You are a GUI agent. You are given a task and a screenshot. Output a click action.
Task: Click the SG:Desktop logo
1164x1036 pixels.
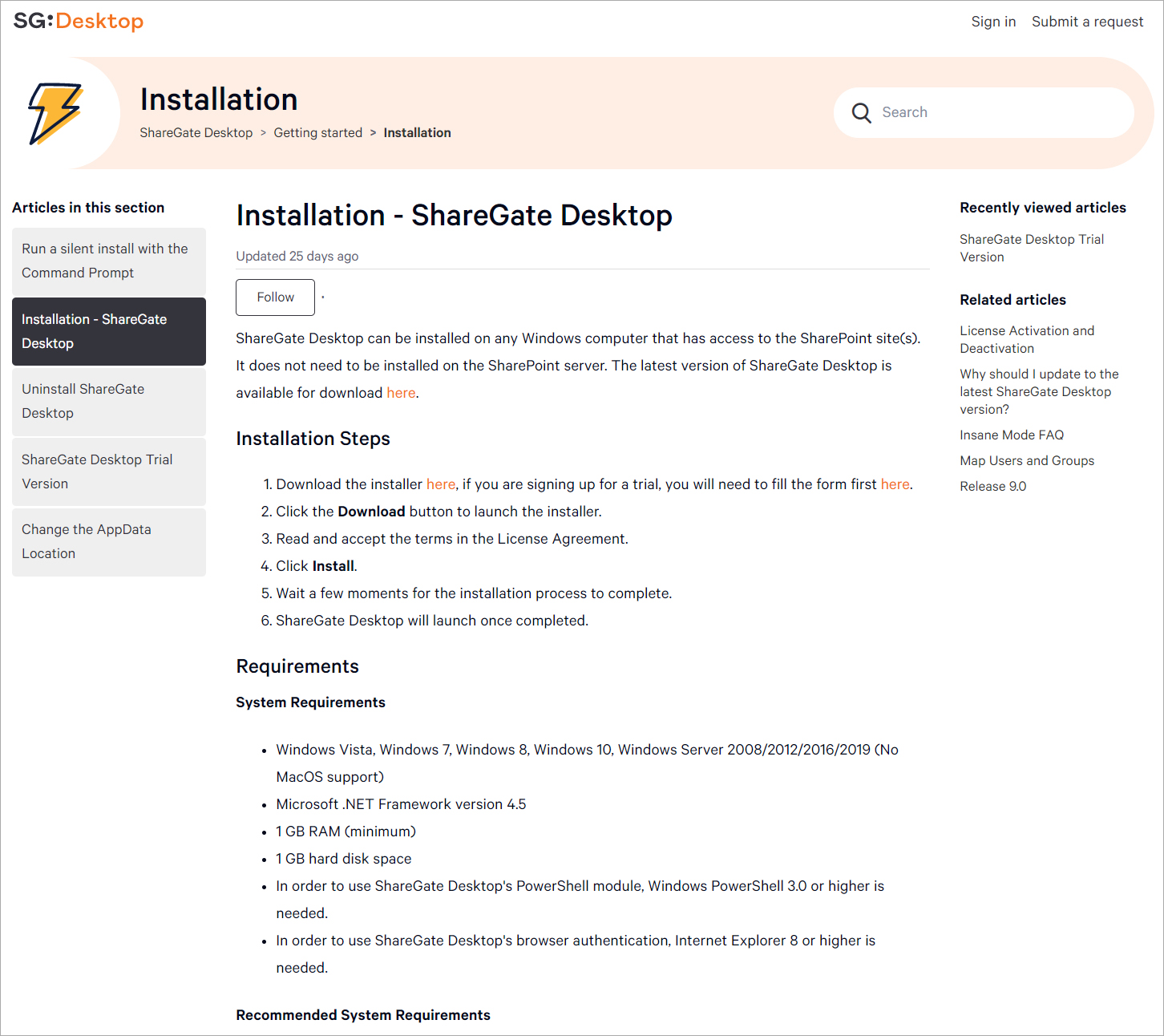(x=79, y=21)
